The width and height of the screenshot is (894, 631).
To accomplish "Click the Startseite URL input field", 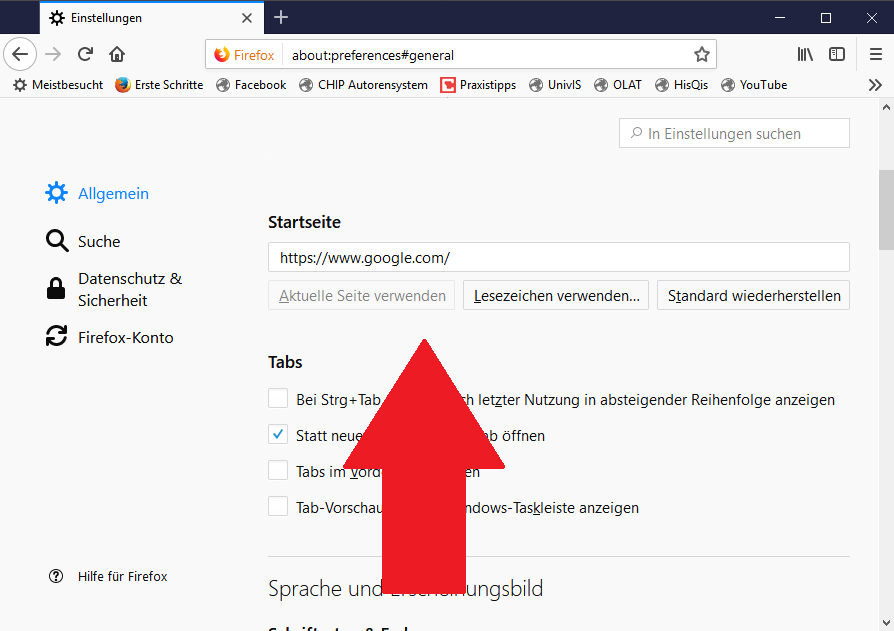I will tap(558, 257).
